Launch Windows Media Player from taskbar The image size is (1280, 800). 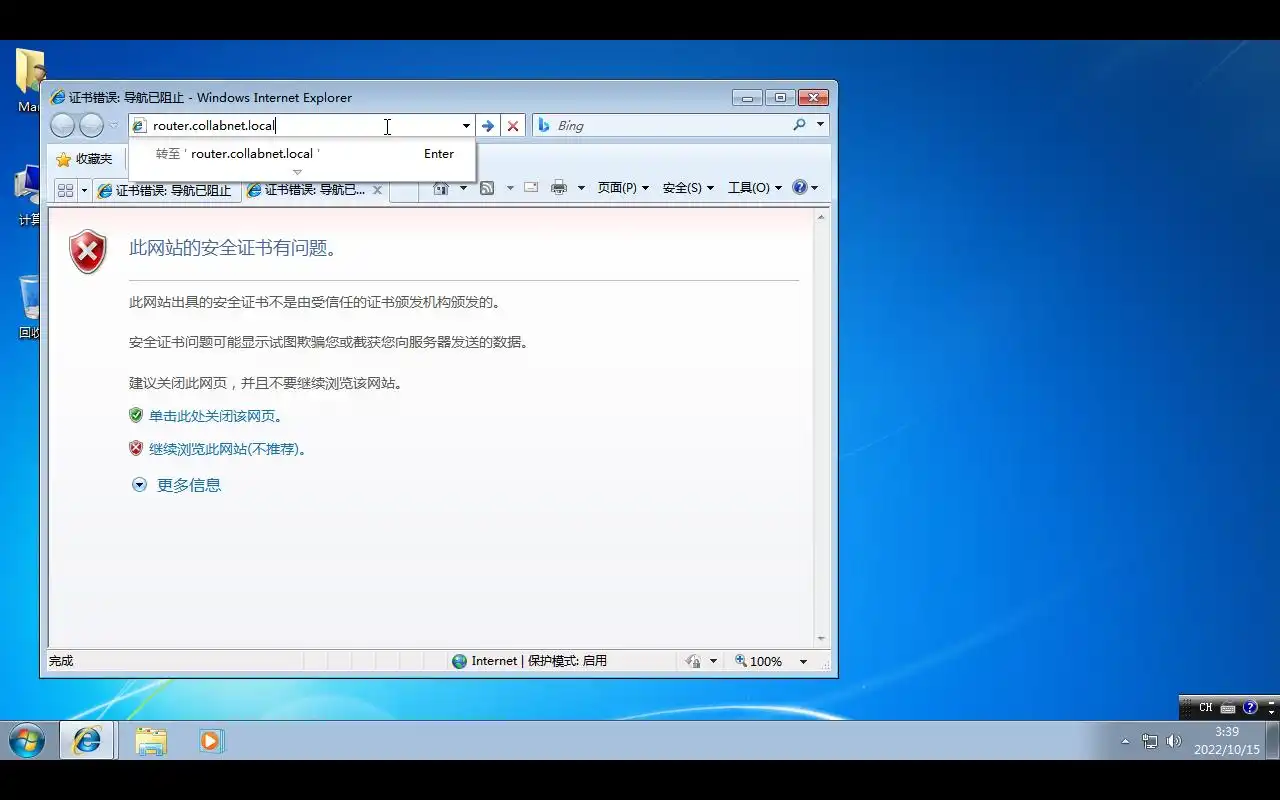point(211,741)
